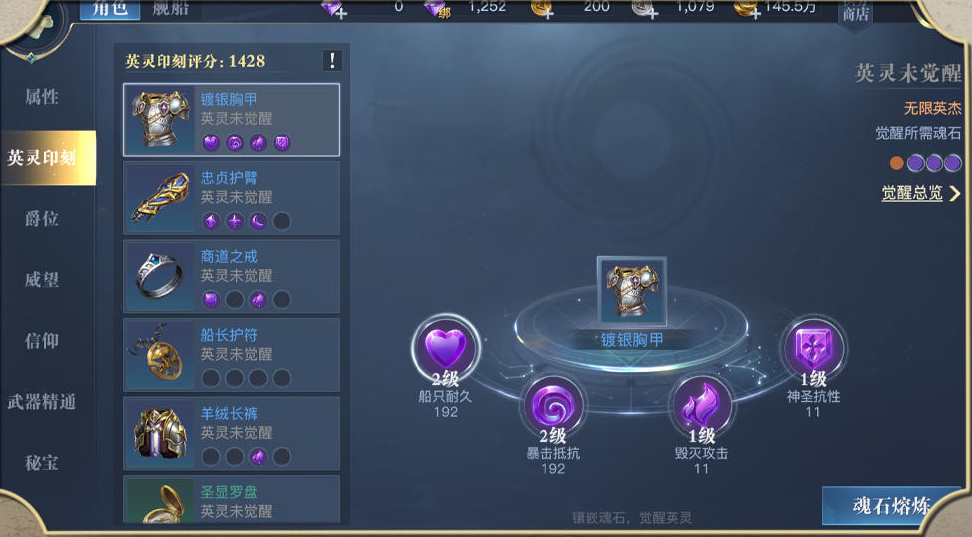Click the 魂石熔炼 button

point(891,505)
